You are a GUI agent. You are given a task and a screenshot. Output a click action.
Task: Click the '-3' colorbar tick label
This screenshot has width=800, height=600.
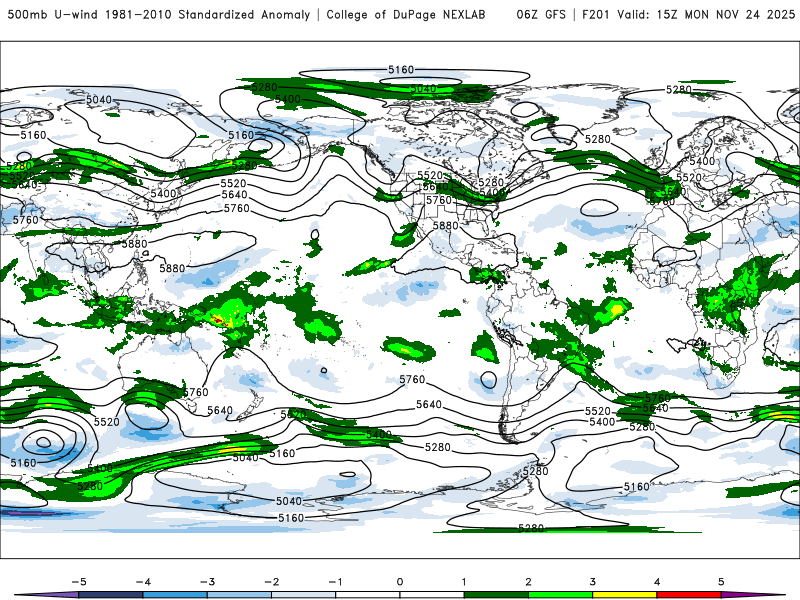coord(207,582)
